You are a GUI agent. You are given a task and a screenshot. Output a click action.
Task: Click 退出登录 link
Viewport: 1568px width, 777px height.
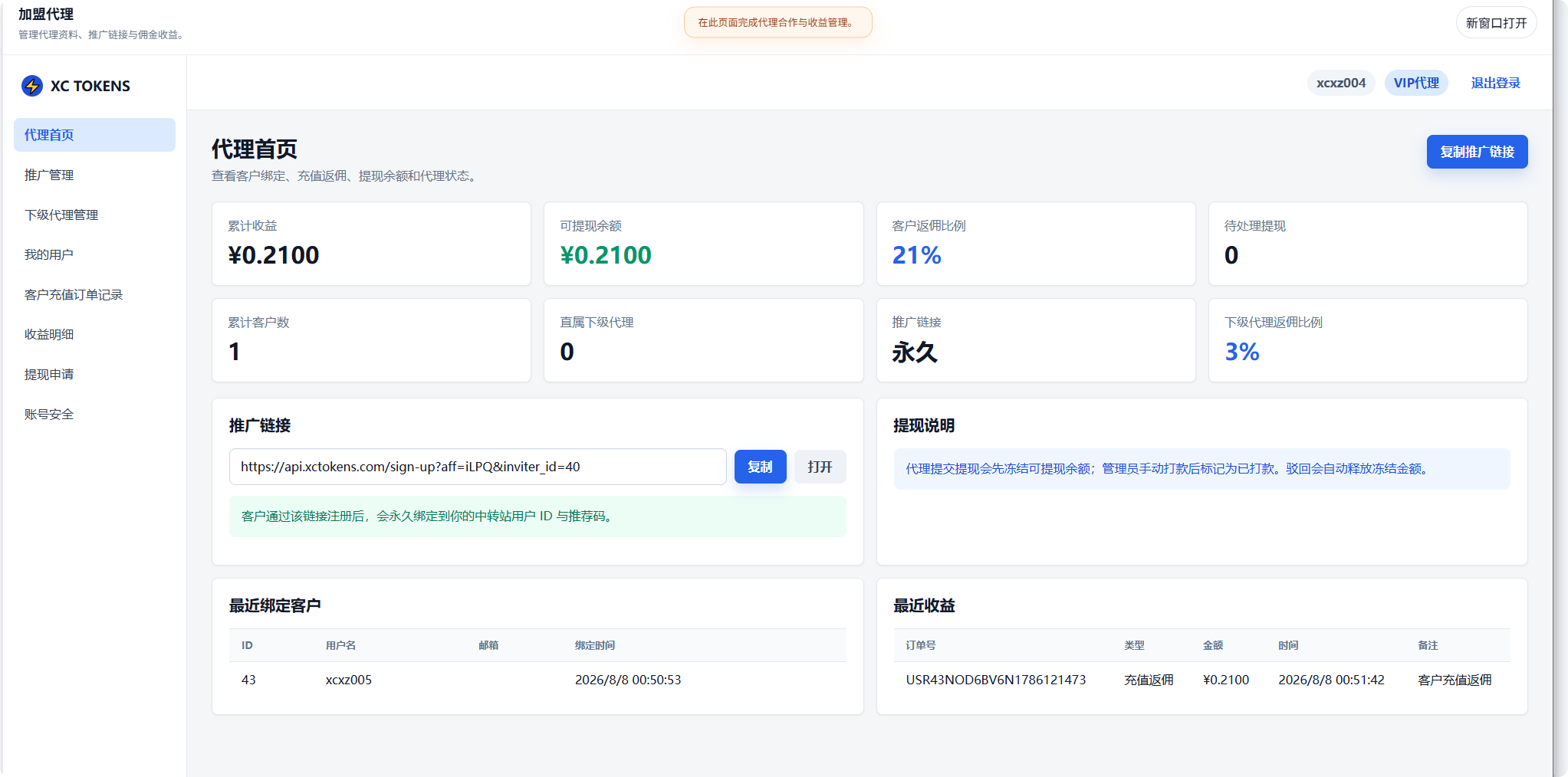click(1495, 83)
